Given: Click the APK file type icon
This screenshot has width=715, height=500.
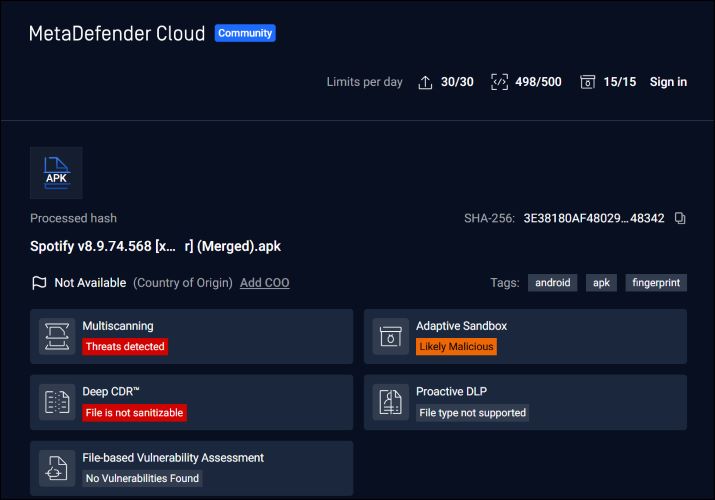Looking at the screenshot, I should [56, 173].
